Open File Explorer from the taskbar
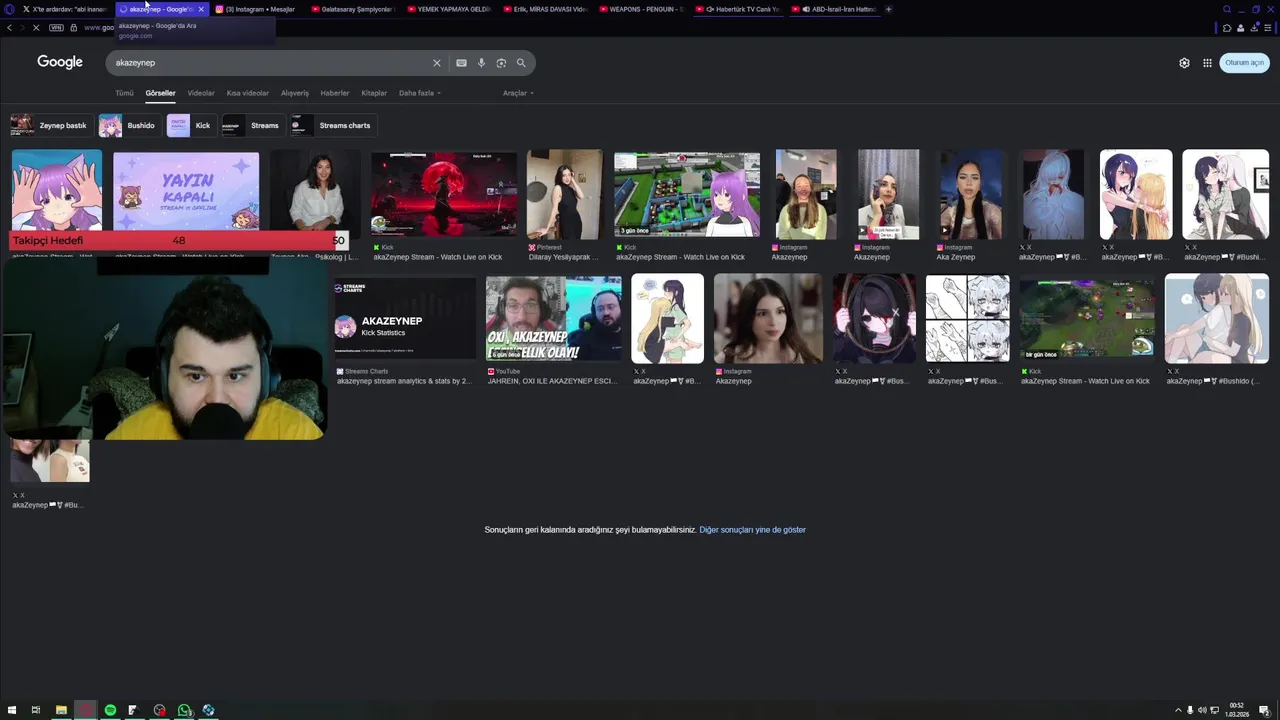The height and width of the screenshot is (720, 1280). tap(61, 710)
